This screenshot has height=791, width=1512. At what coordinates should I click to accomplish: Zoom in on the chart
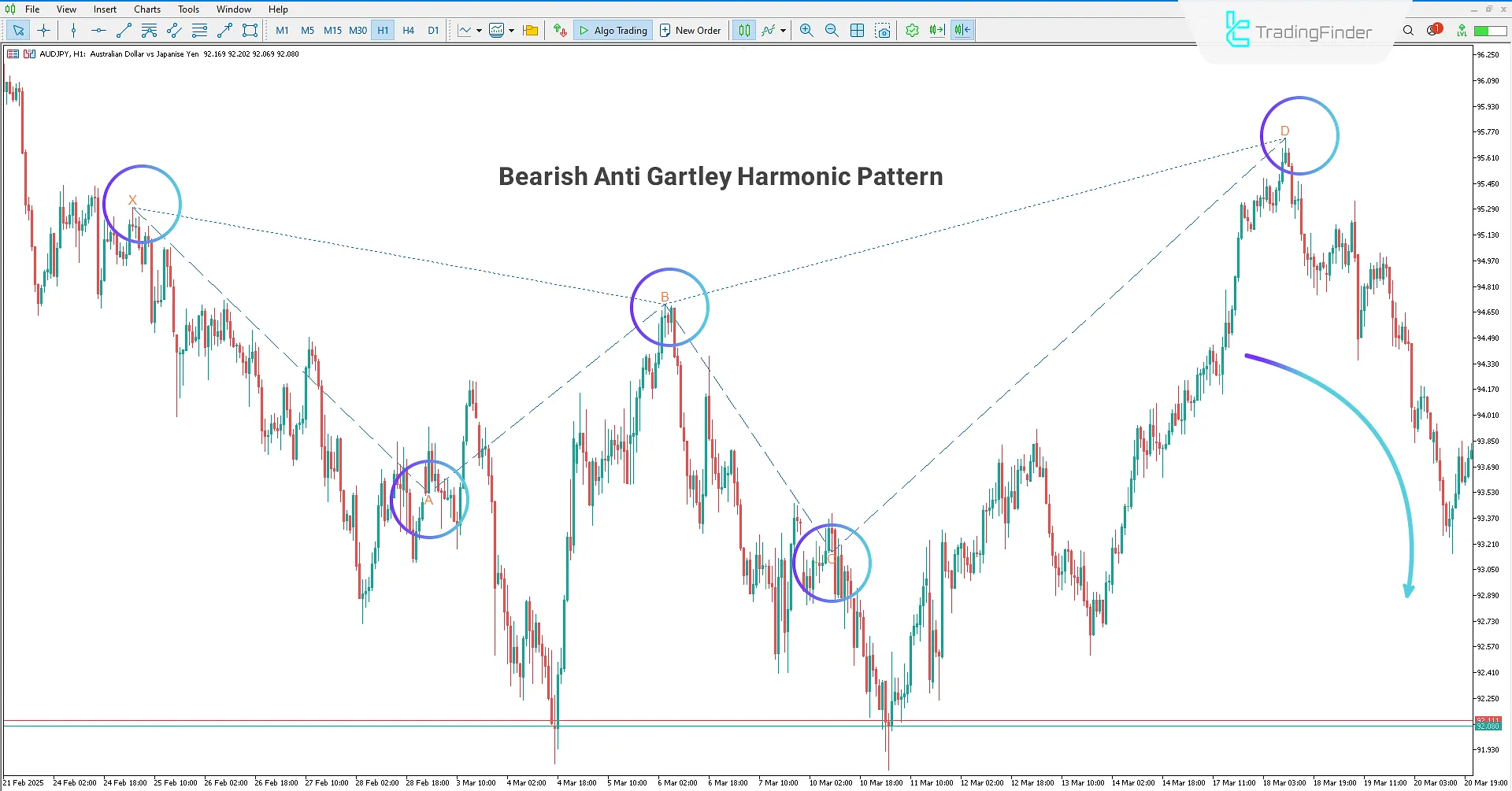point(806,30)
